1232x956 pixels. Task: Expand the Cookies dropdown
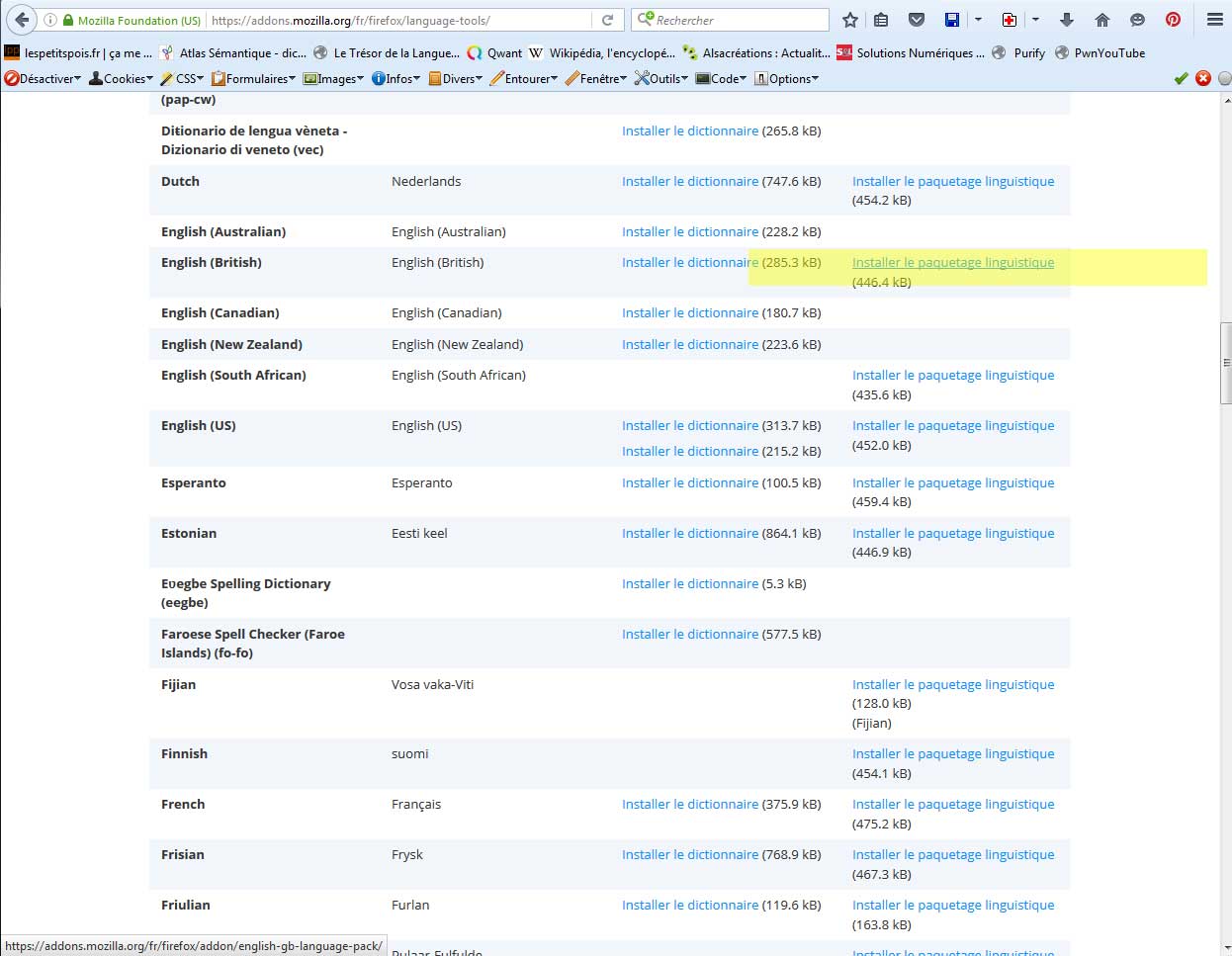(x=122, y=78)
